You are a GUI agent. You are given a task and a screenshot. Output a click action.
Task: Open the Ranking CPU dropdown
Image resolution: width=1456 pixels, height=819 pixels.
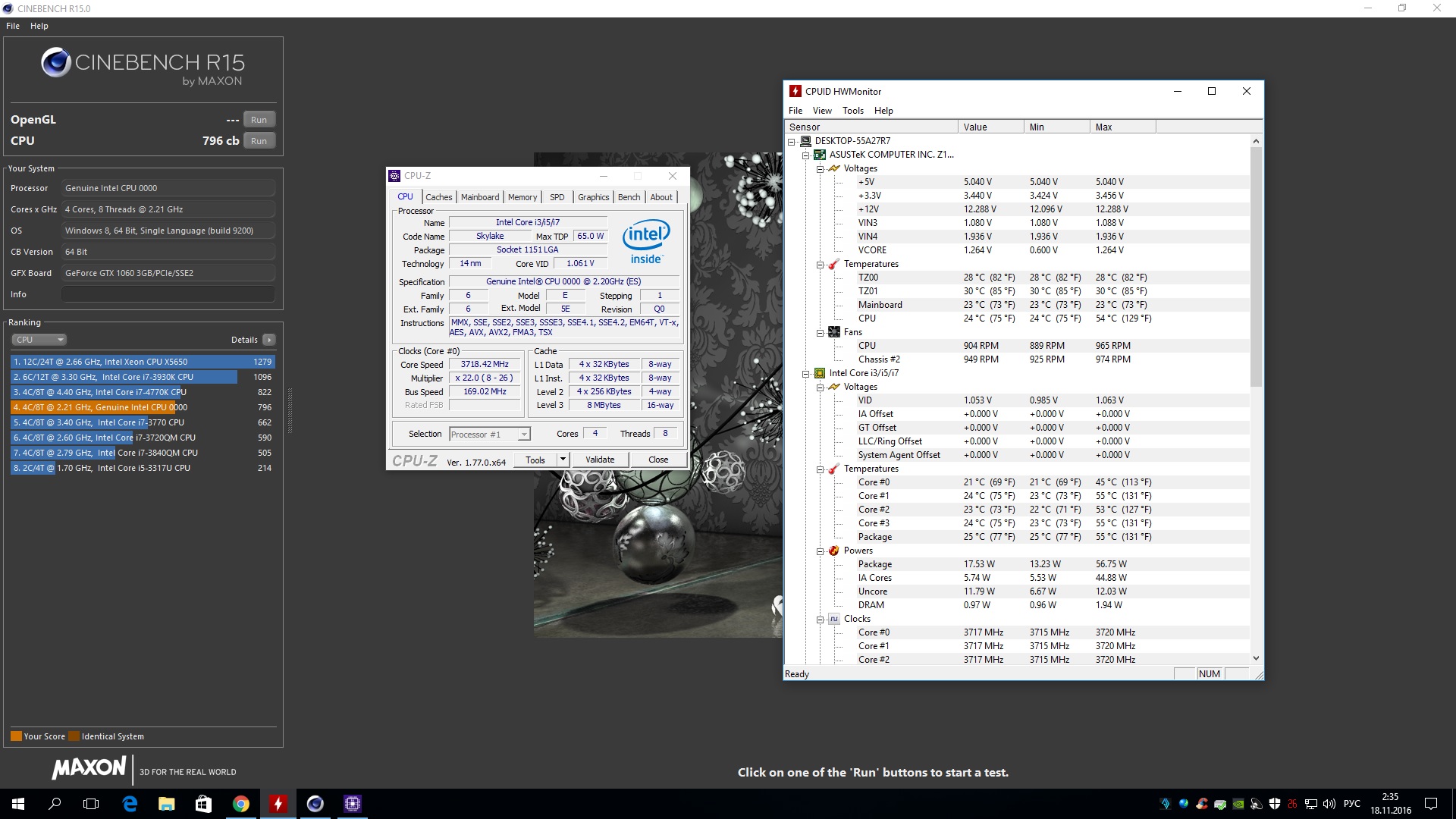40,340
